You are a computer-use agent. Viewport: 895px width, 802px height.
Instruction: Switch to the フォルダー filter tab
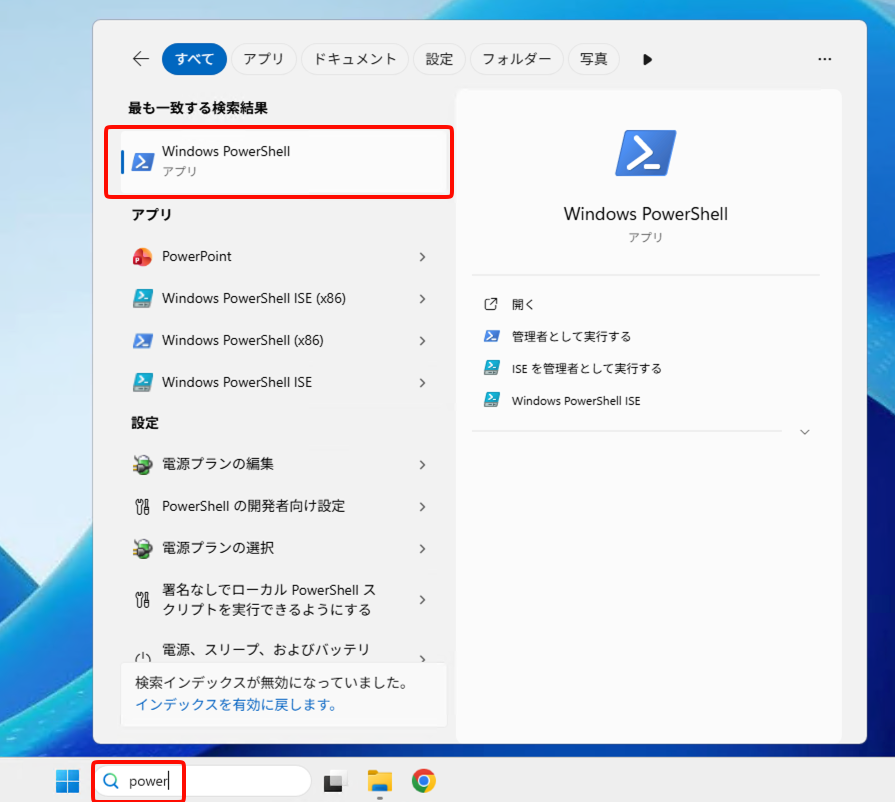point(517,59)
